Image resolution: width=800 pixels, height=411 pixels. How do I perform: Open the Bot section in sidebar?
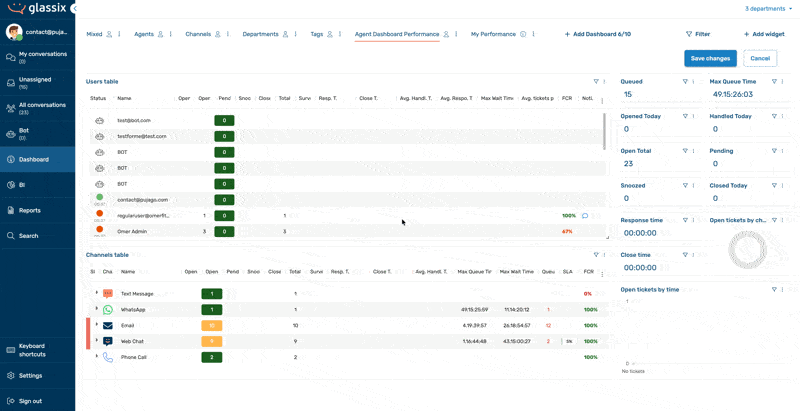[37, 134]
